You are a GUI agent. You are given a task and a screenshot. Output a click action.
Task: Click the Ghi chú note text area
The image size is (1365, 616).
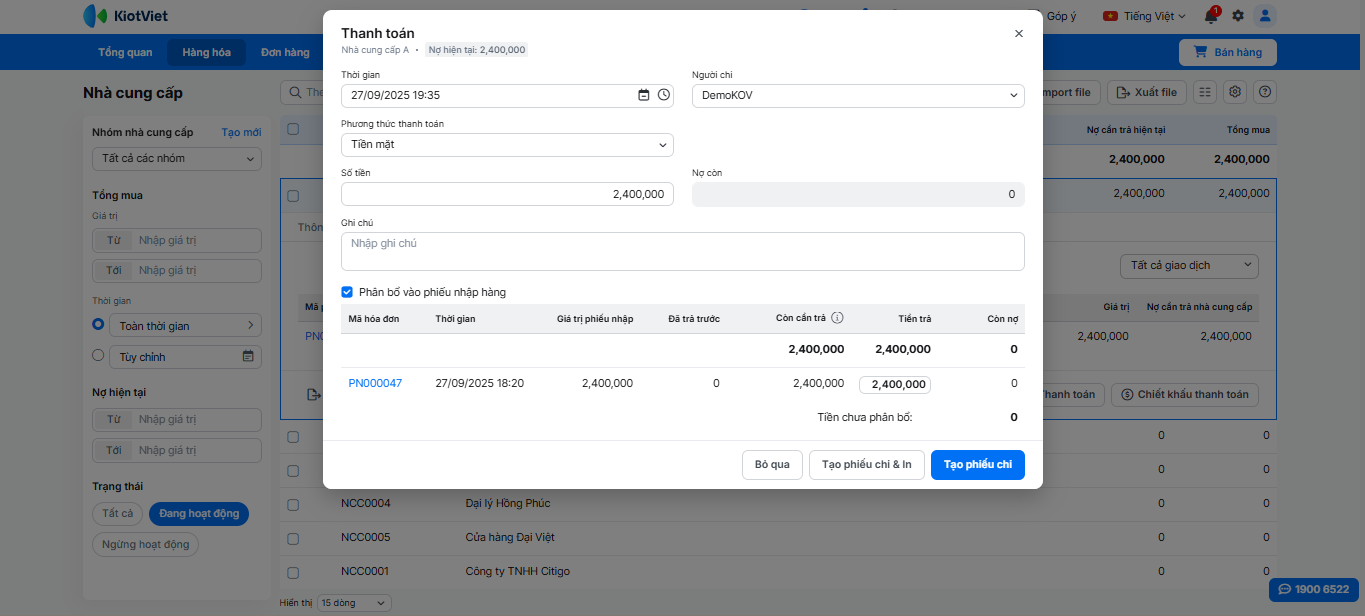(x=682, y=251)
